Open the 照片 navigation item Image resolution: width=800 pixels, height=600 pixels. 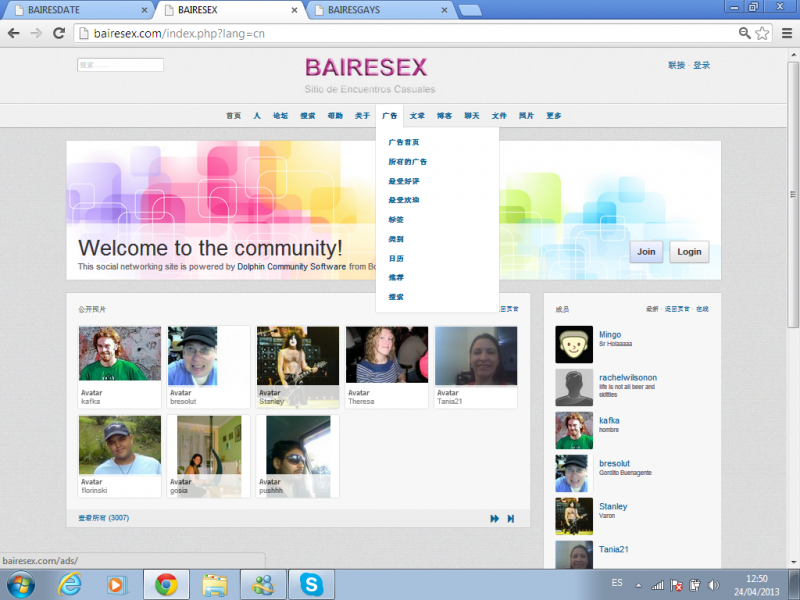click(526, 116)
